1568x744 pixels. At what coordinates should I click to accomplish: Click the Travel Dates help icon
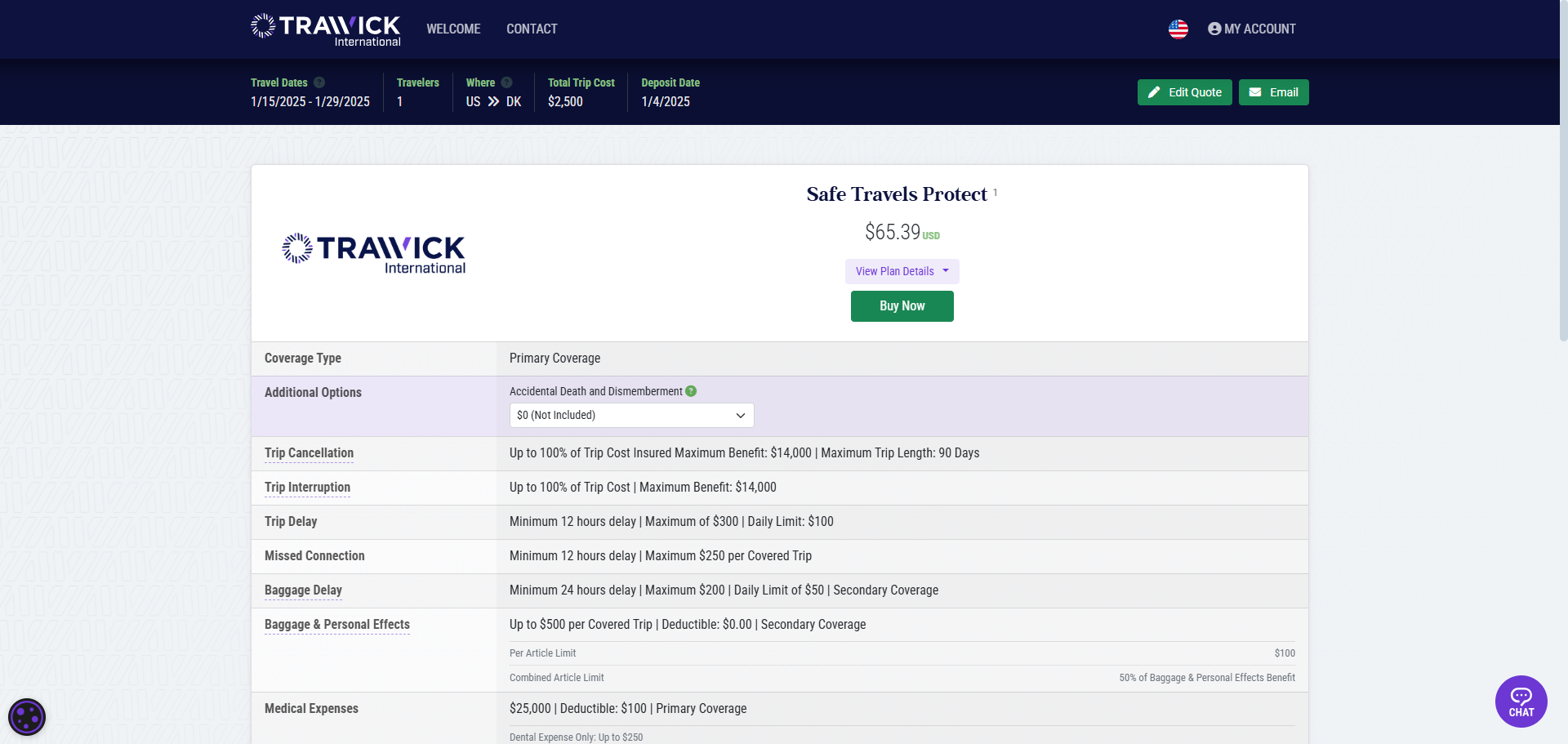319,82
